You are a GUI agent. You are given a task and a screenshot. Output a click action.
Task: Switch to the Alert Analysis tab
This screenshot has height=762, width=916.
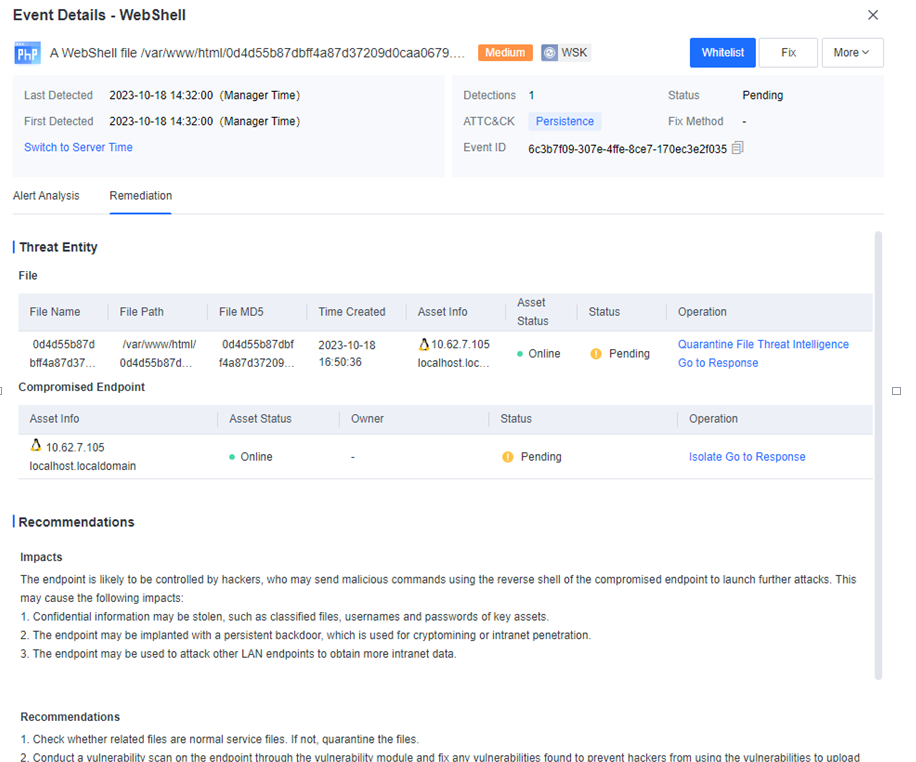coord(46,196)
